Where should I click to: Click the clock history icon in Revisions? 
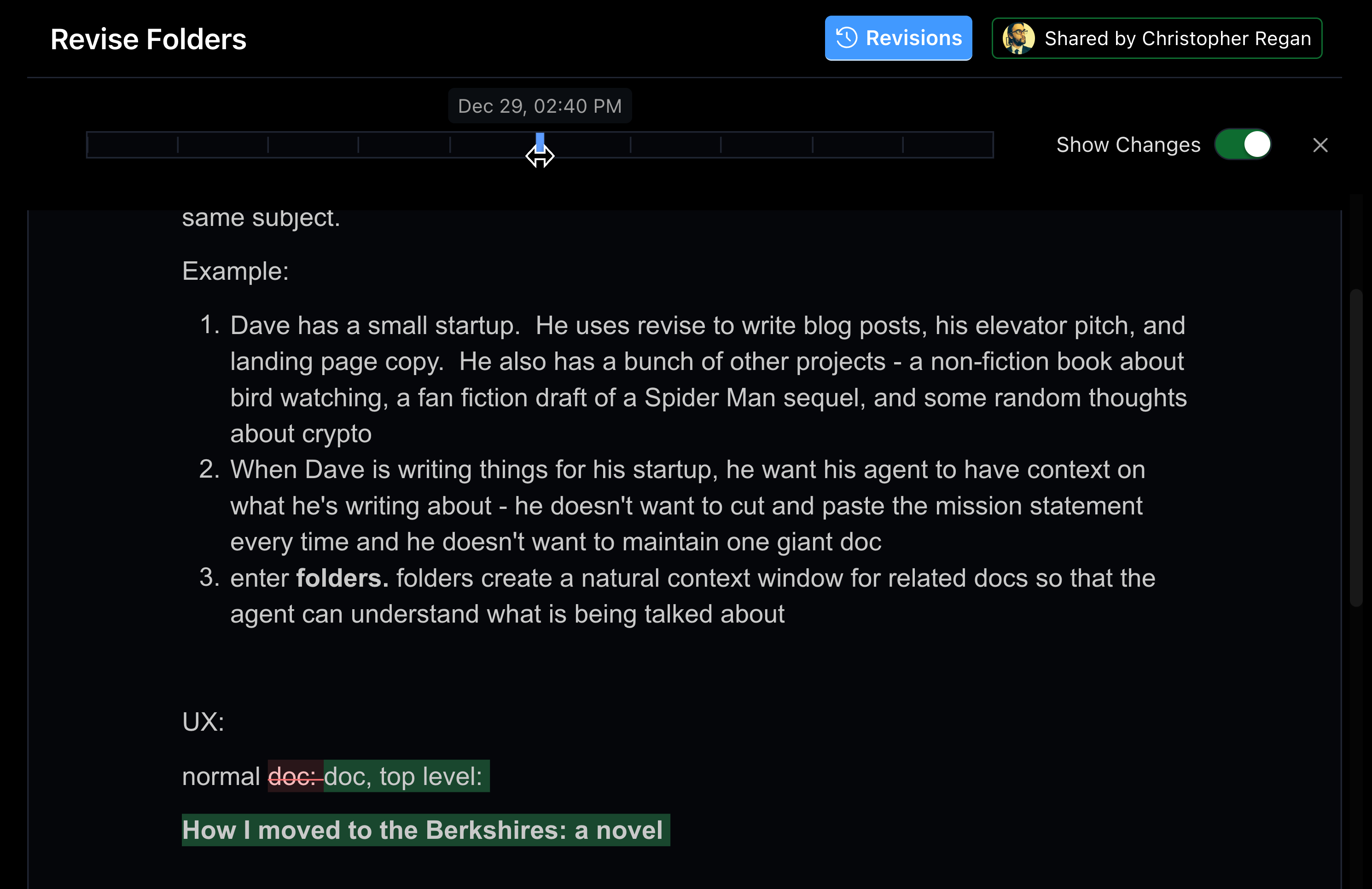846,38
